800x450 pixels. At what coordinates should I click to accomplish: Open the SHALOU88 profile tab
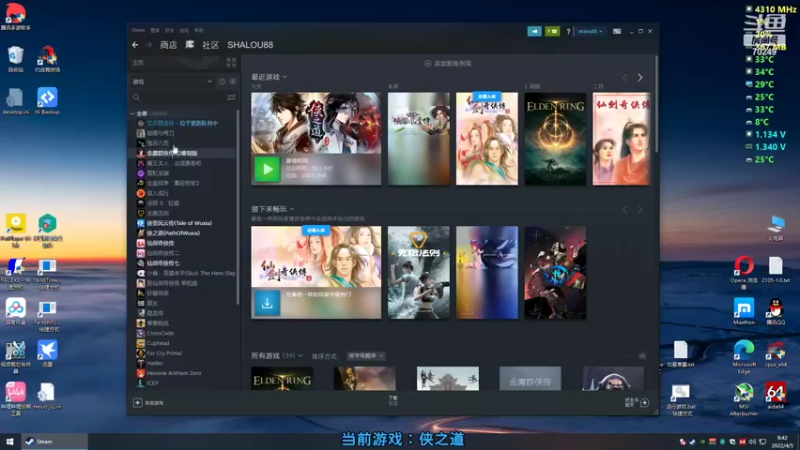[250, 45]
